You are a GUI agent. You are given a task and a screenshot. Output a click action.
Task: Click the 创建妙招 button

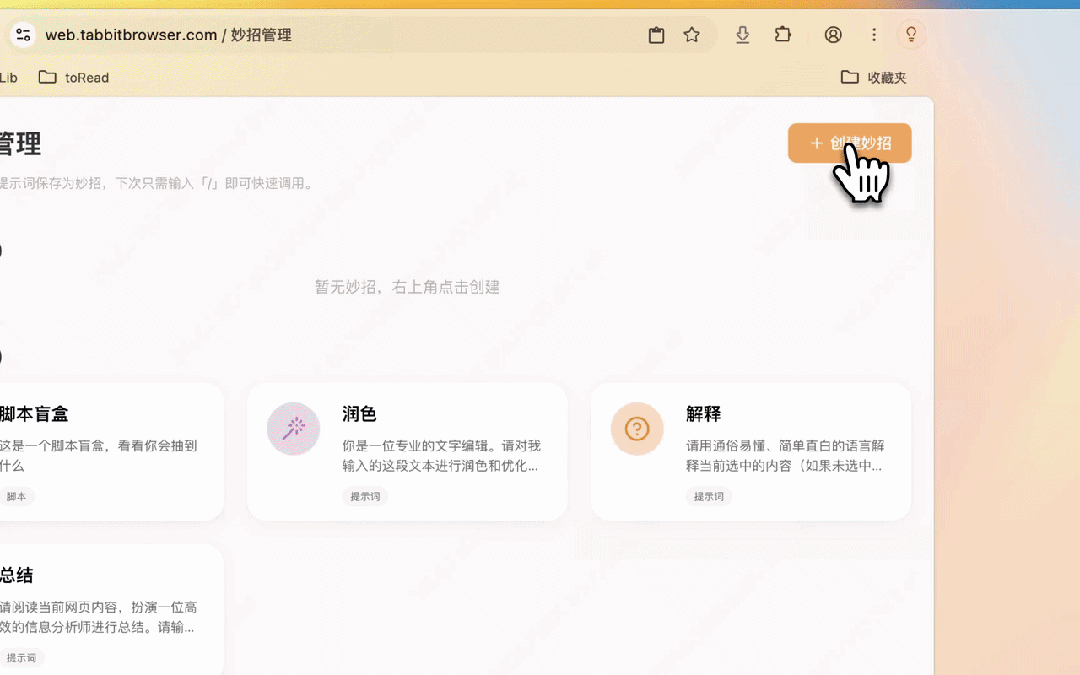tap(849, 143)
